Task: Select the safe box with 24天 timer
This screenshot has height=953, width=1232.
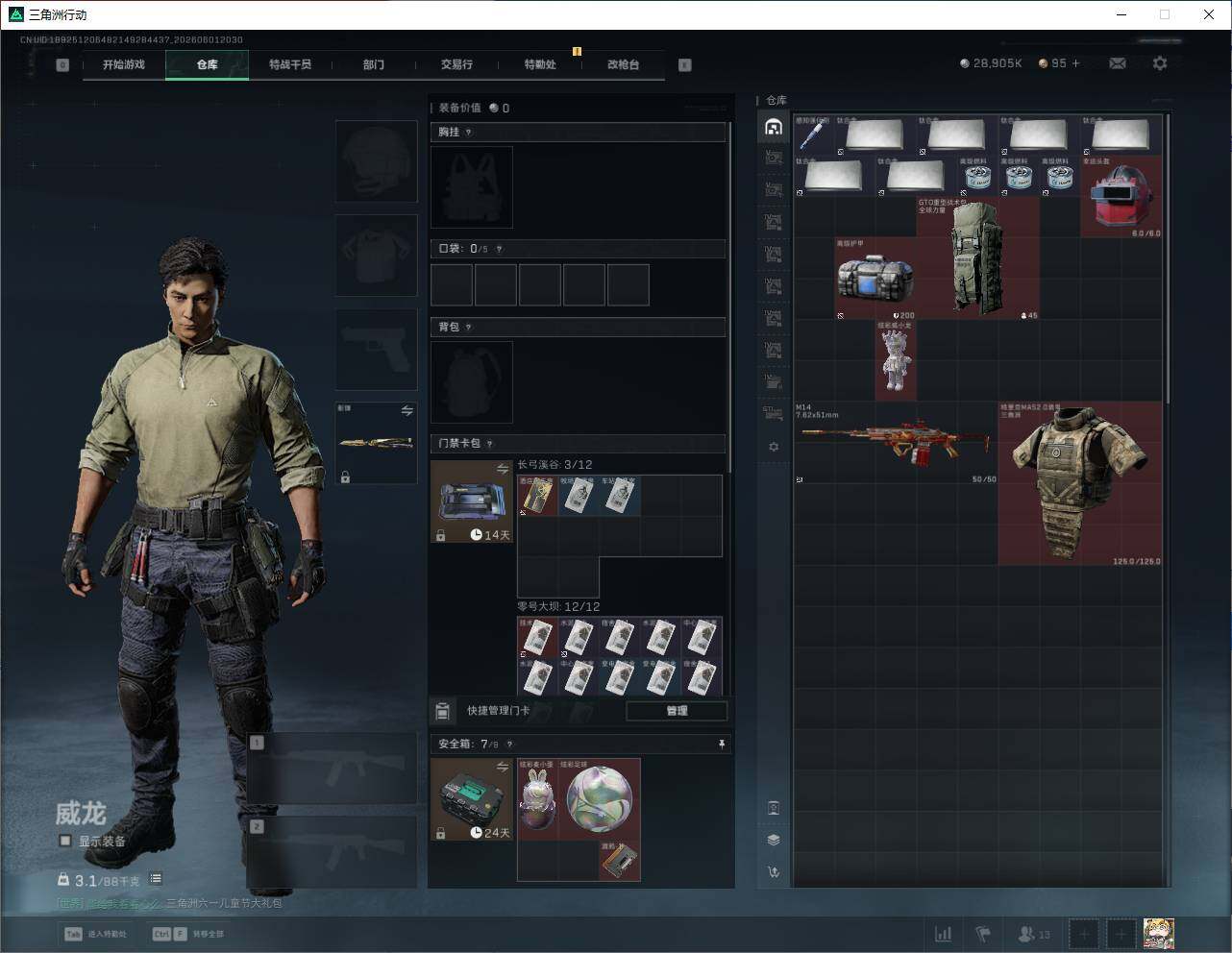Action: pos(472,799)
